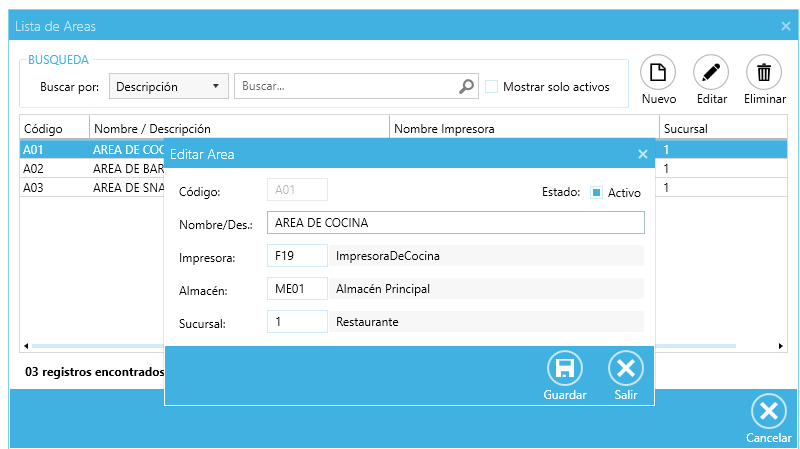Open the Buscar por dropdown
The width and height of the screenshot is (800, 449).
tap(168, 87)
